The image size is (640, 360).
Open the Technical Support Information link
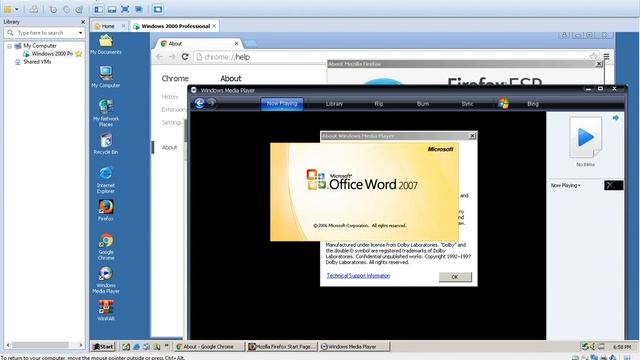tap(358, 276)
